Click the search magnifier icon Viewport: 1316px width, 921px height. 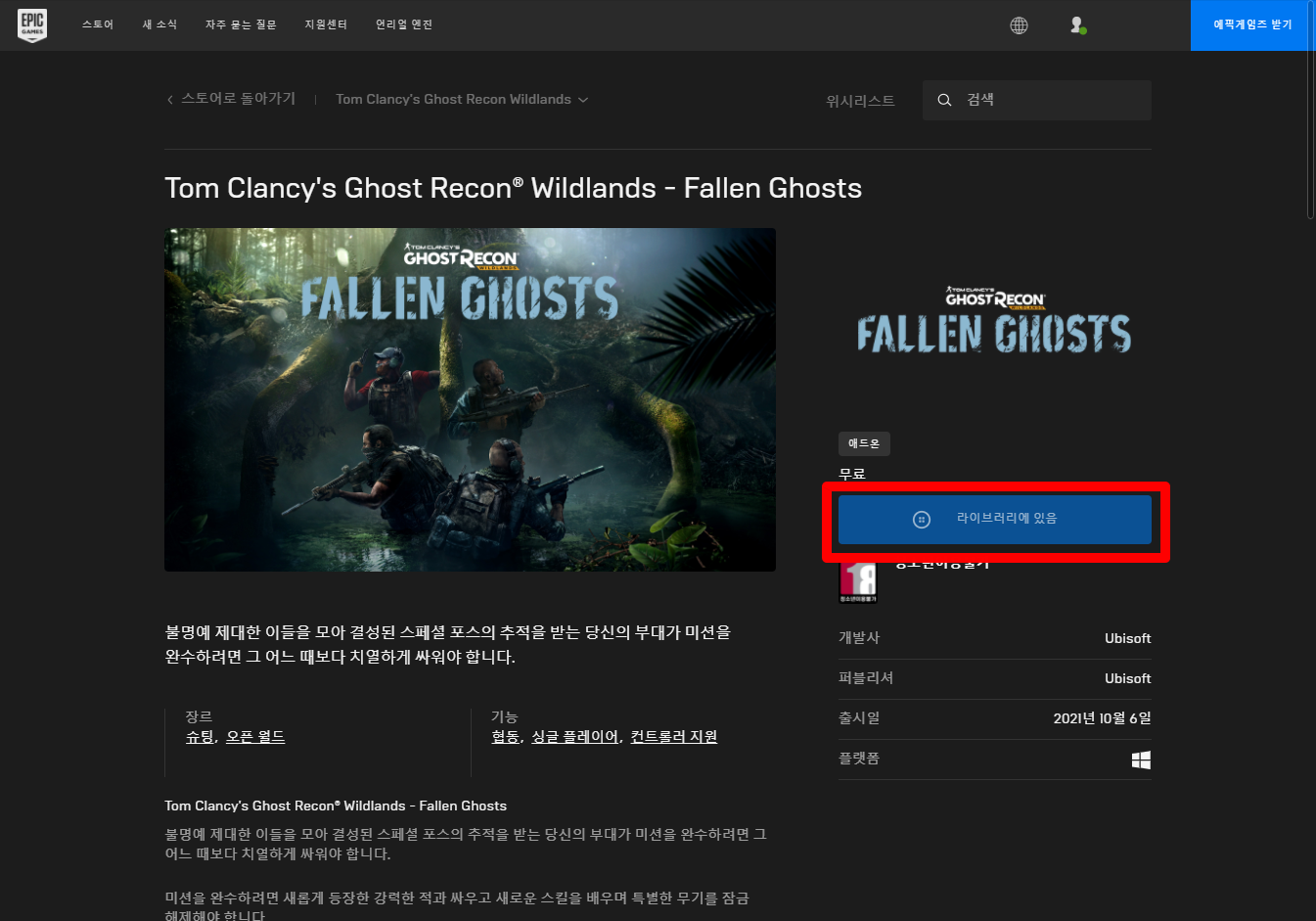tap(944, 100)
